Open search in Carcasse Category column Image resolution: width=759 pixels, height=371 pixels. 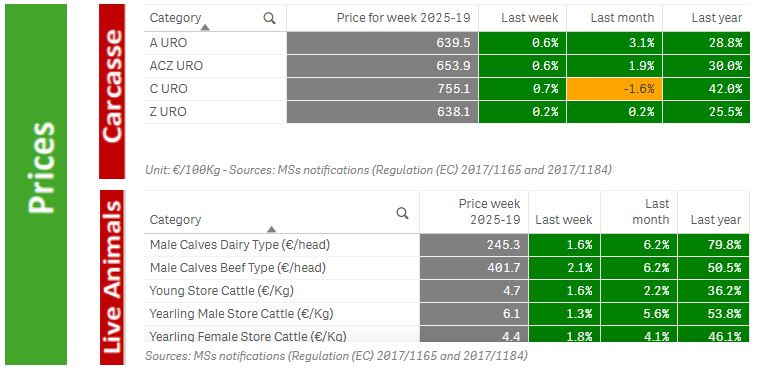[x=269, y=18]
